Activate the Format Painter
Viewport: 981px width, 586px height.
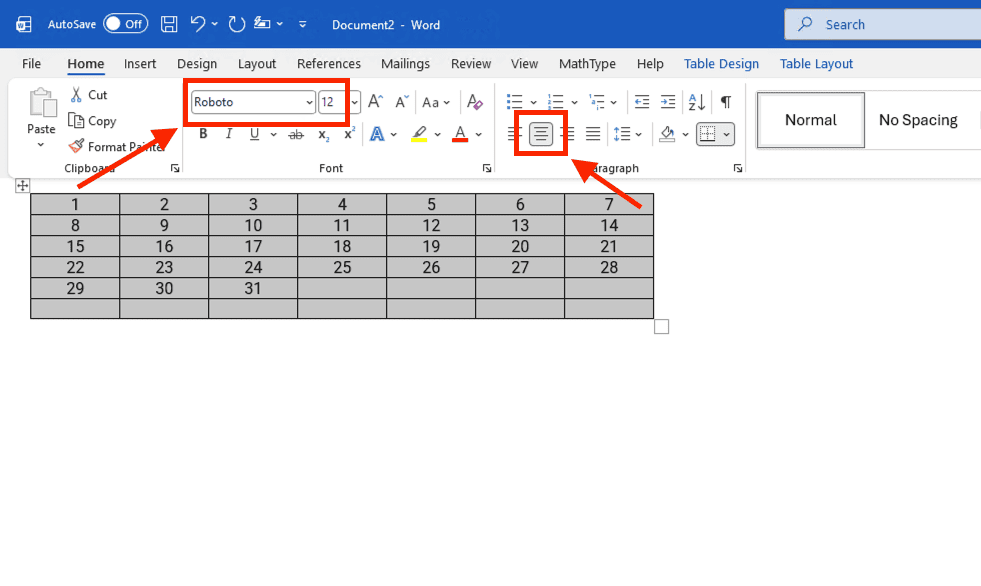(x=115, y=146)
